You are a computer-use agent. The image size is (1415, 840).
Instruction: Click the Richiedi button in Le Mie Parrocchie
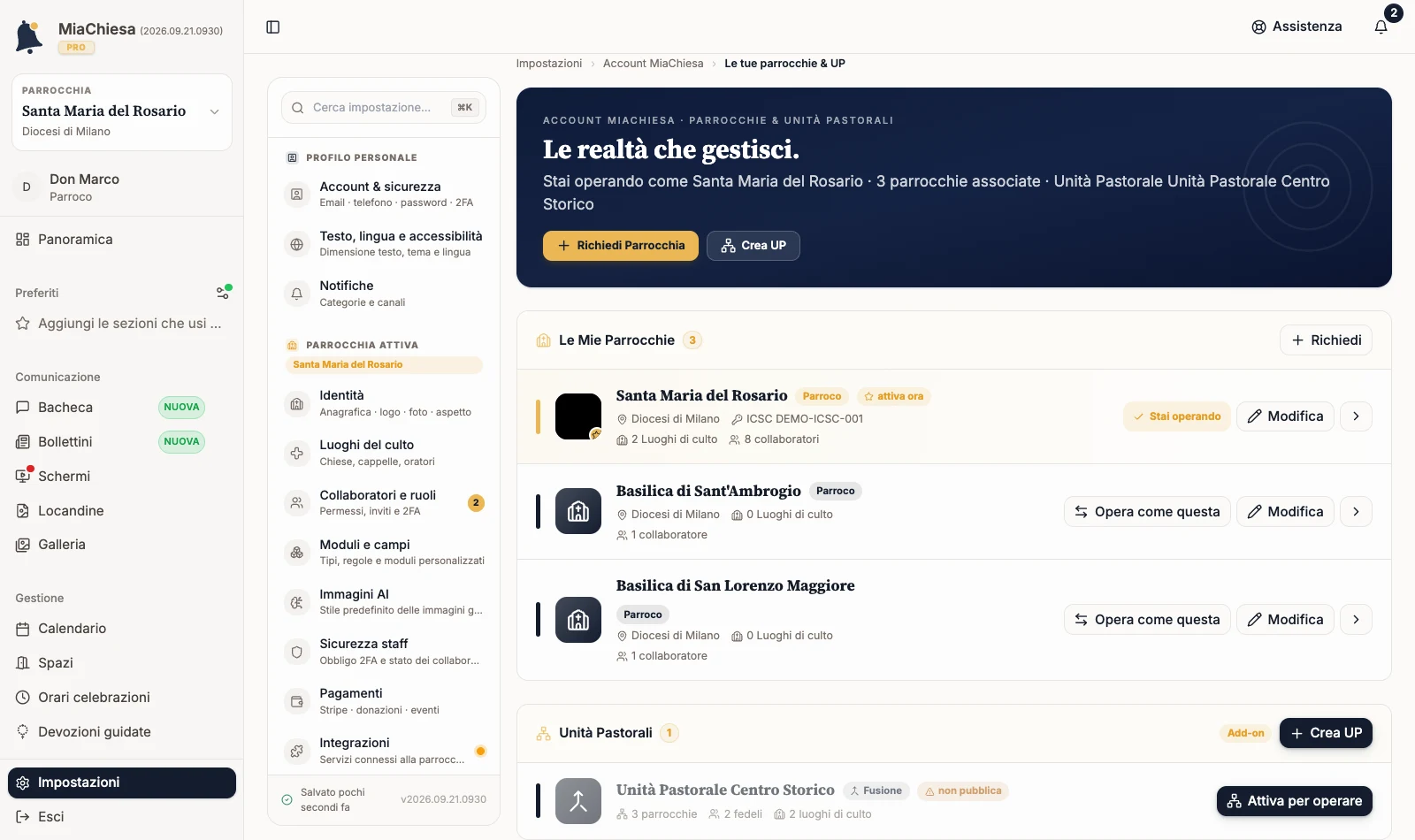1326,340
